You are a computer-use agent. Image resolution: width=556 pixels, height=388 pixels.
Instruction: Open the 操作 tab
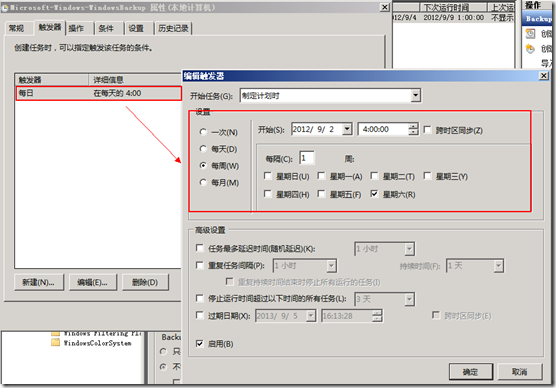[77, 28]
